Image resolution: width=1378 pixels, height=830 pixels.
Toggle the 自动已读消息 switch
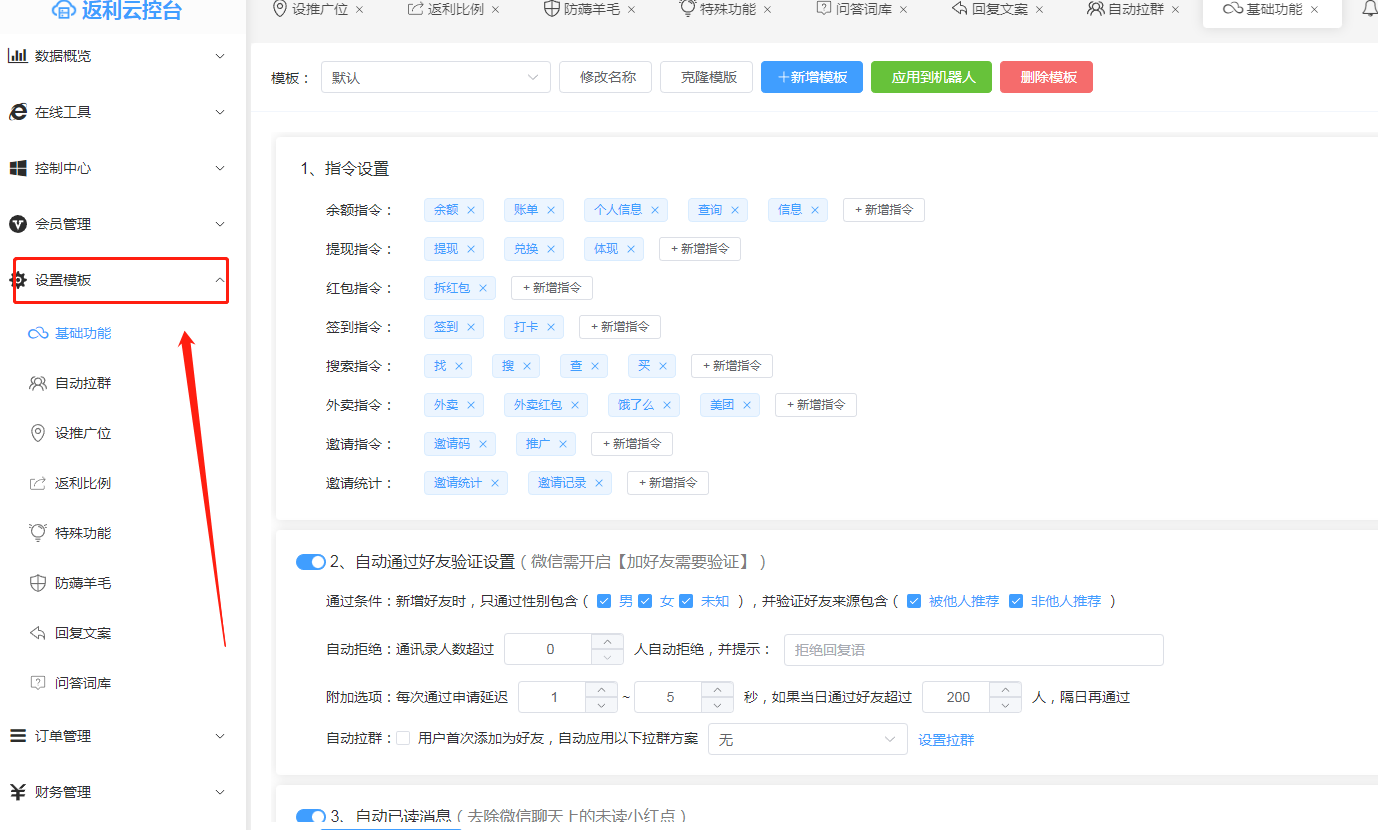[x=311, y=816]
